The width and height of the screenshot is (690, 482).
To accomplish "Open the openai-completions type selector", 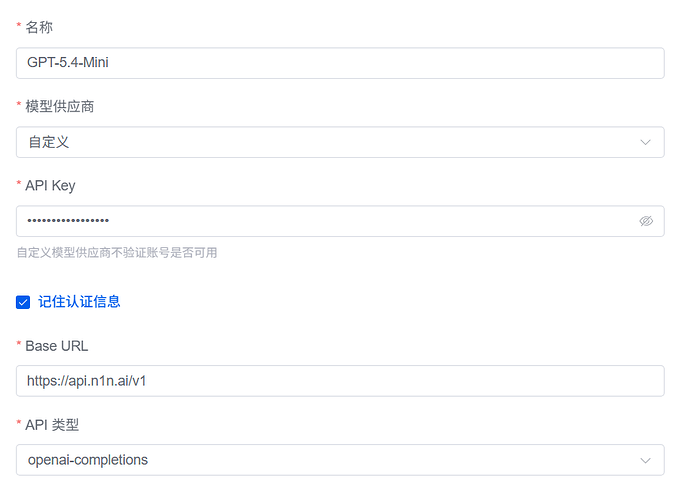I will point(330,460).
